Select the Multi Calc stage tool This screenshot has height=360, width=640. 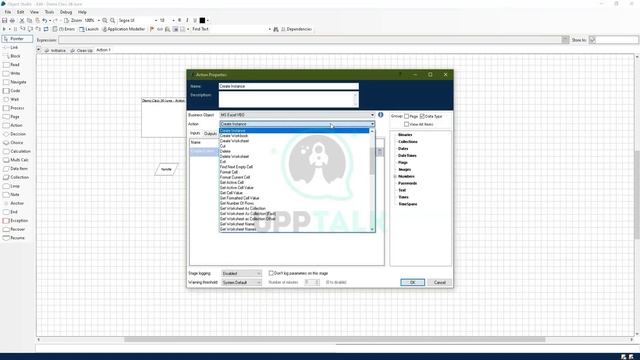[x=19, y=160]
